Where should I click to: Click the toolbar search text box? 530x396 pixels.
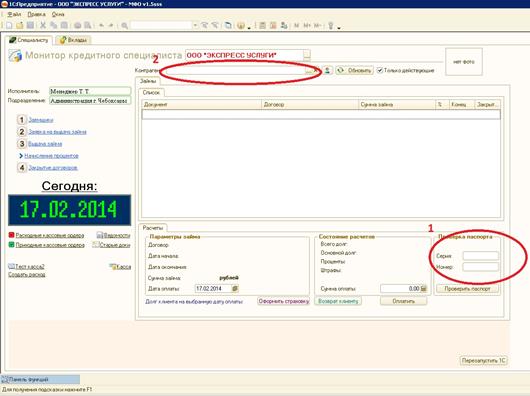click(161, 25)
